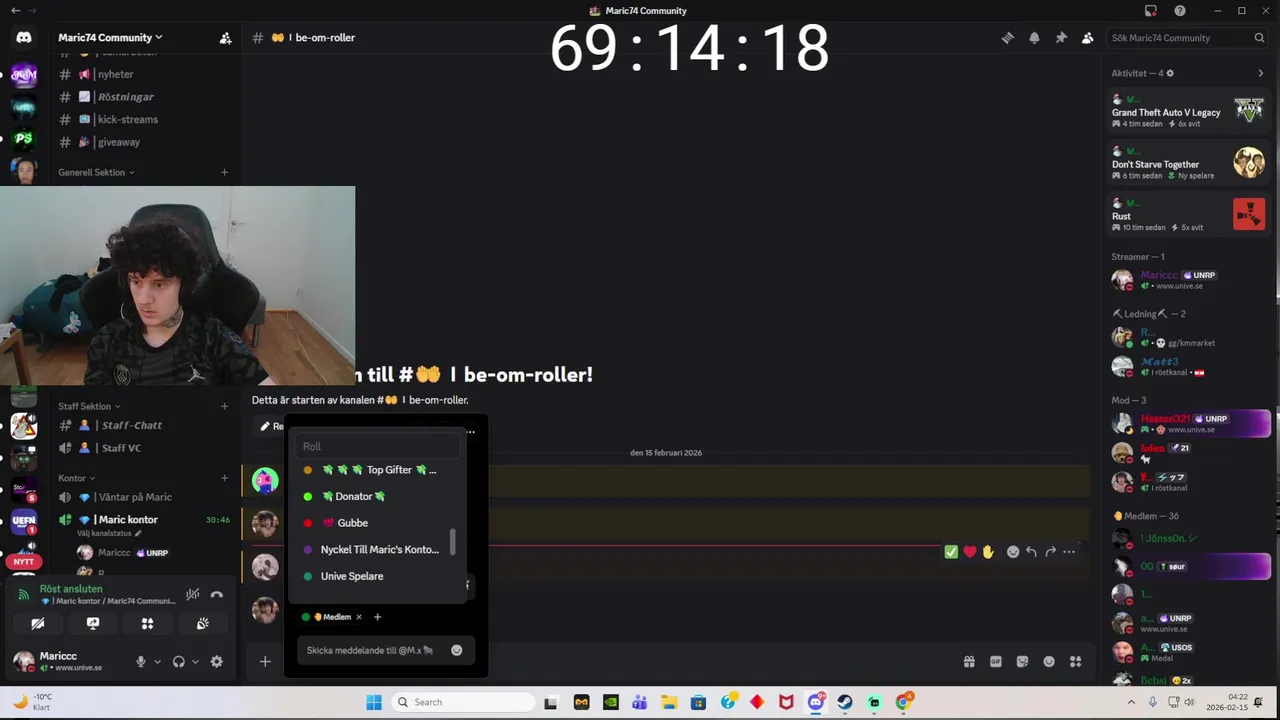React with green checkmark emoji

951,551
